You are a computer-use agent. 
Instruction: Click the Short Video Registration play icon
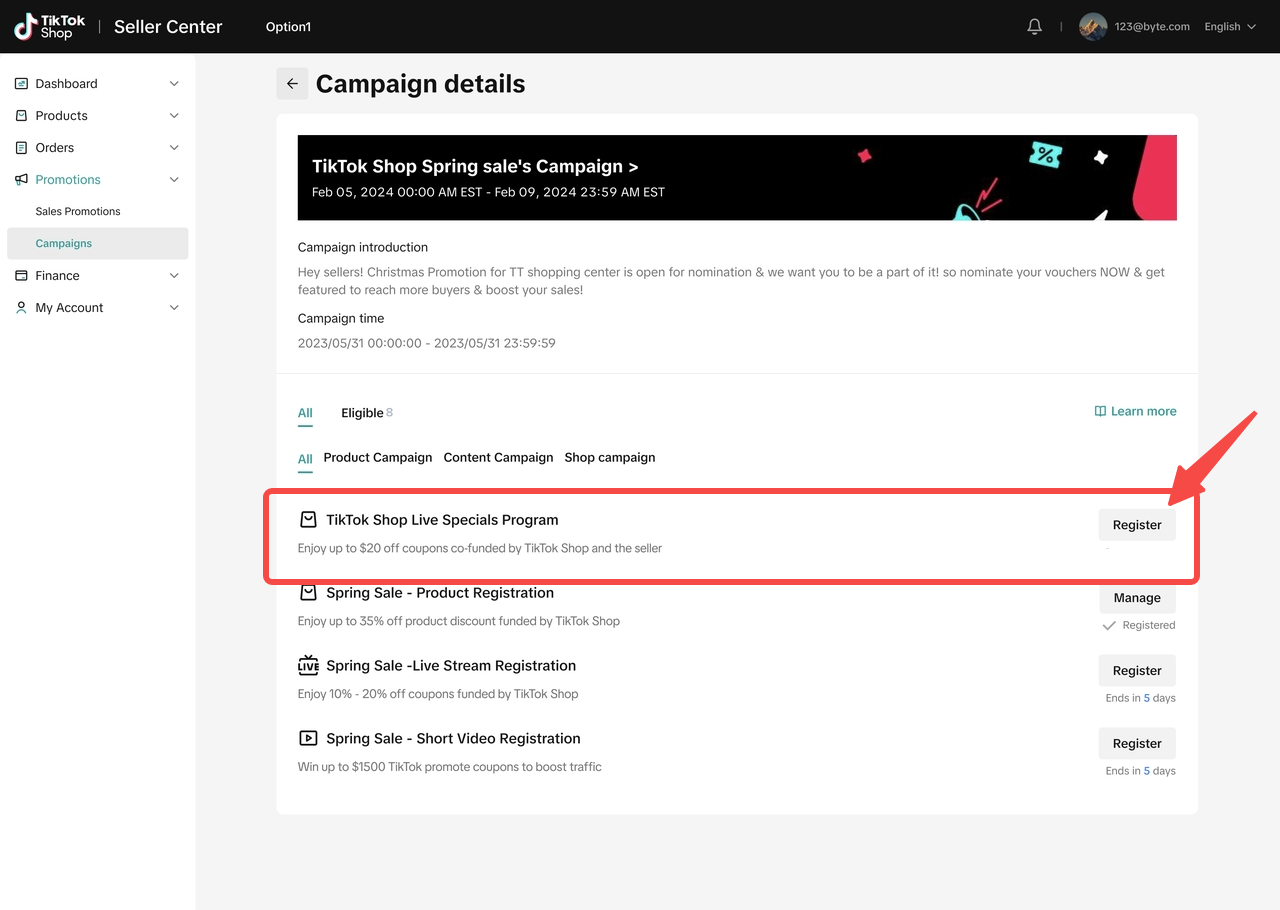[x=308, y=739]
